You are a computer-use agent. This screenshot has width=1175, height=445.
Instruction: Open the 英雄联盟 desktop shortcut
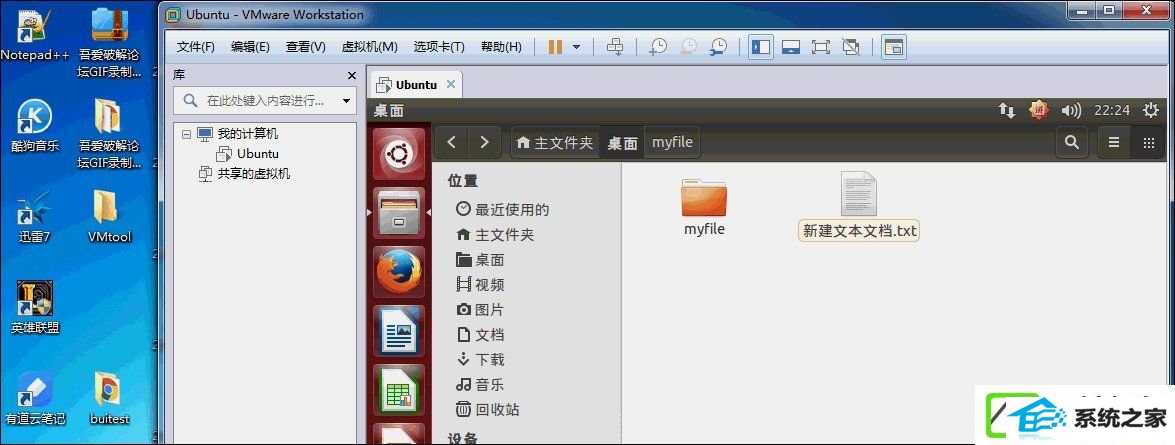34,307
